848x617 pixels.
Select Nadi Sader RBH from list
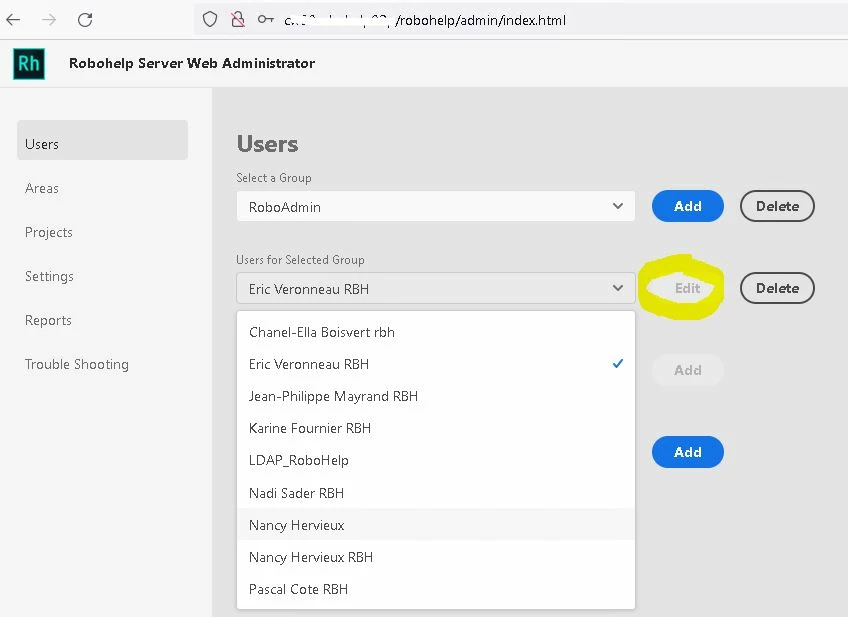[436, 493]
